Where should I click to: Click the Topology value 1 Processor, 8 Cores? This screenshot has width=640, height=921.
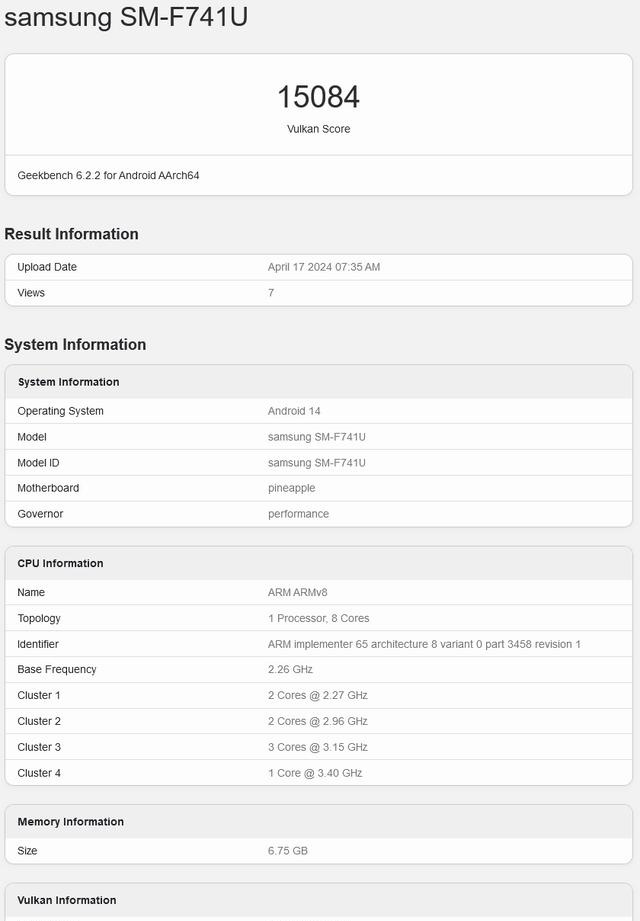tap(318, 619)
